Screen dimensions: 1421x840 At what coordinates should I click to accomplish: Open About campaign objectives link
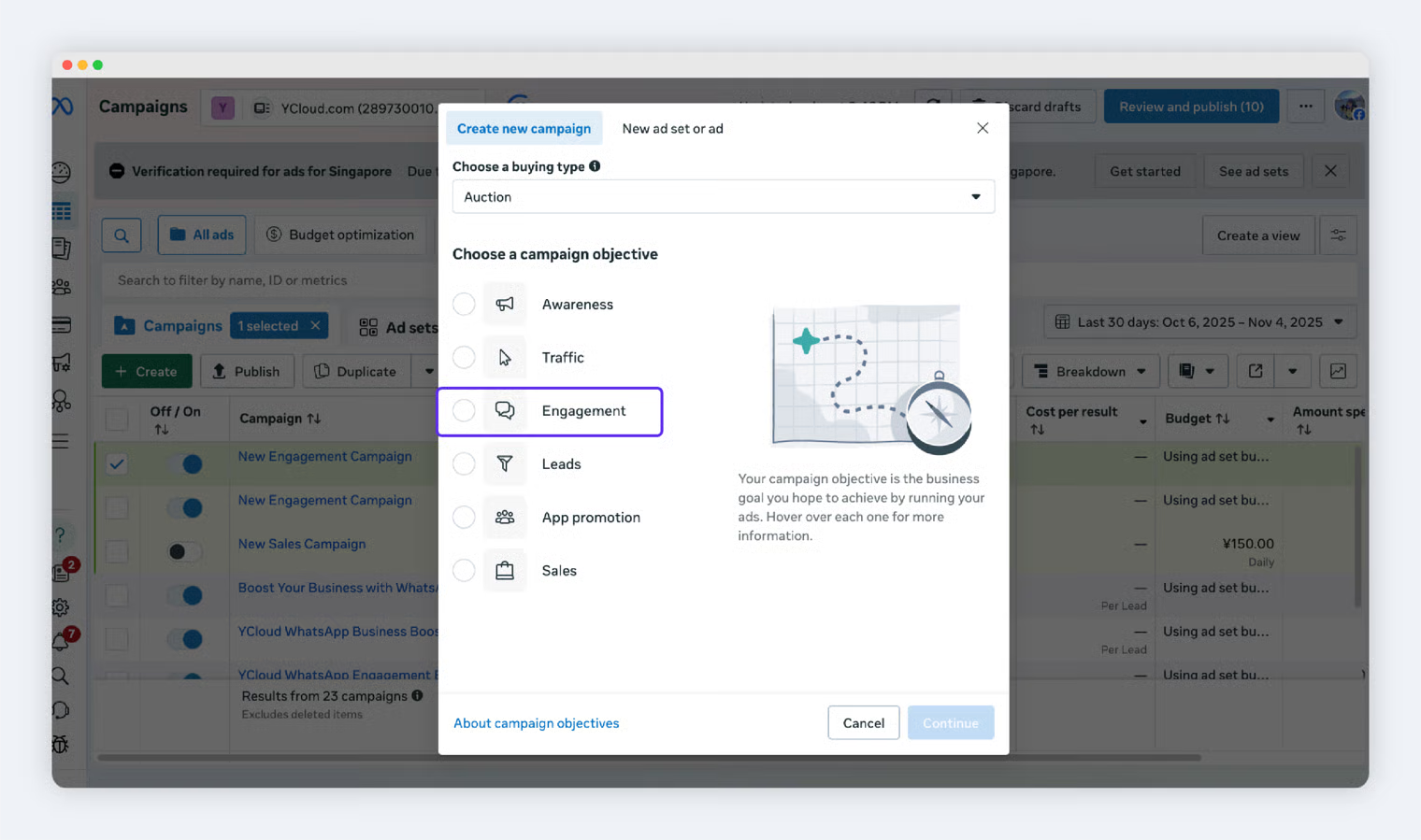[536, 723]
